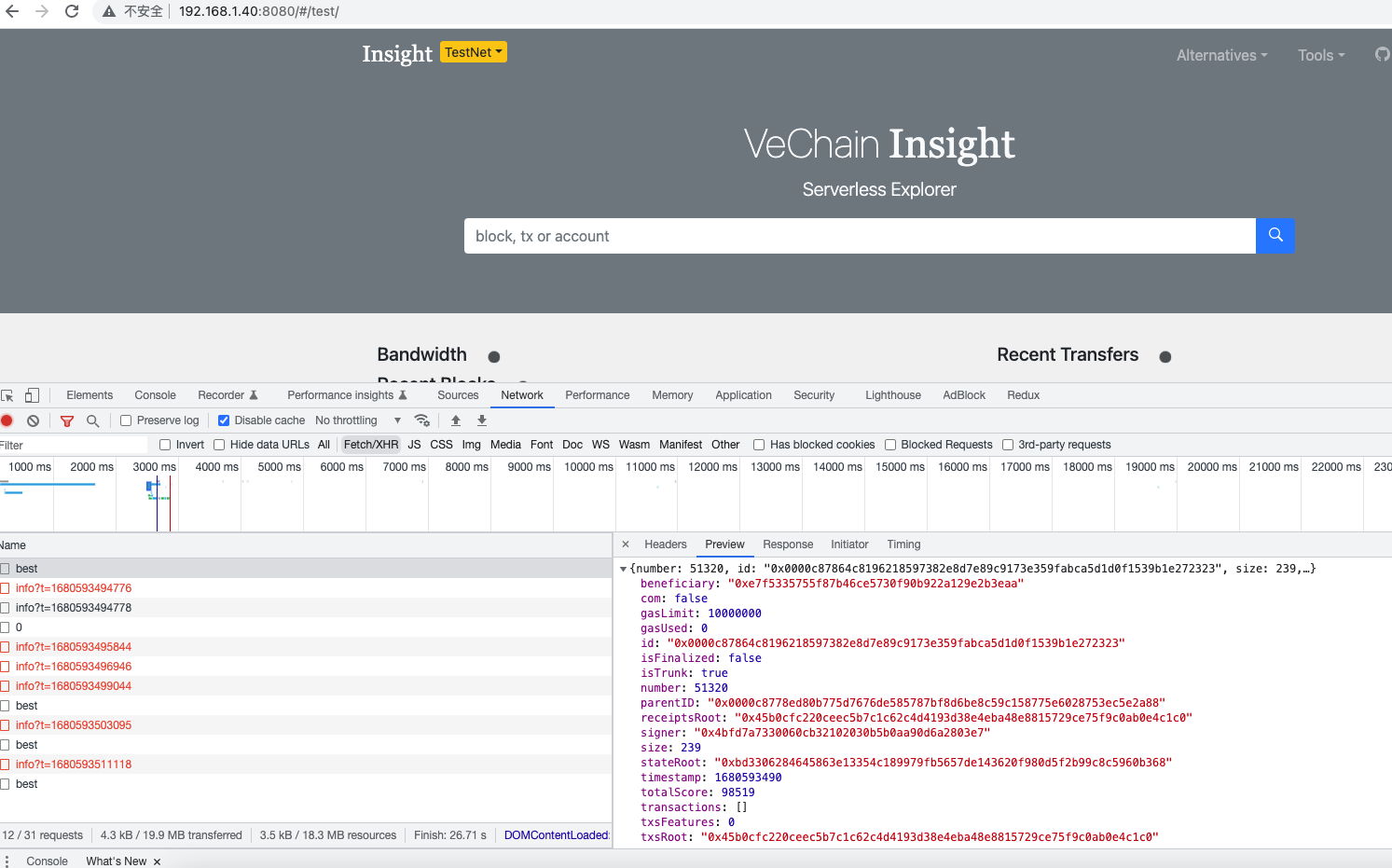Stop recording network log (red record icon)

click(x=9, y=420)
